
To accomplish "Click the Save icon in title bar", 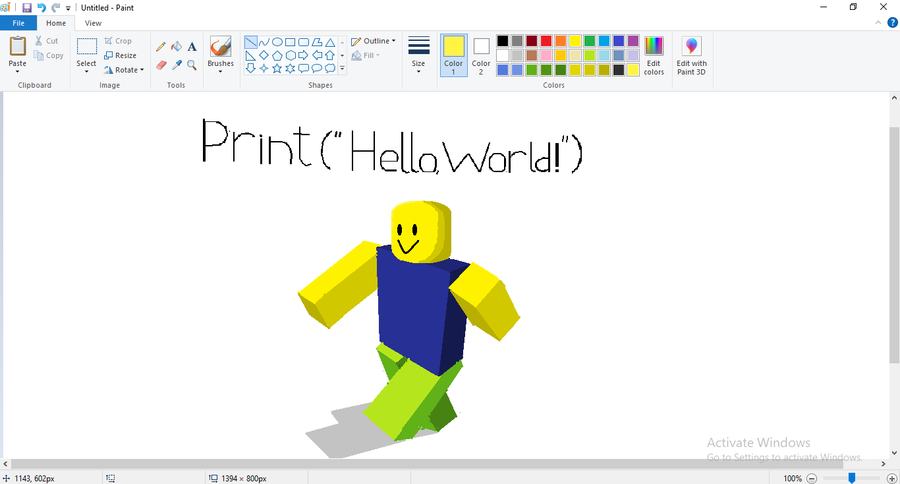I will pyautogui.click(x=27, y=8).
